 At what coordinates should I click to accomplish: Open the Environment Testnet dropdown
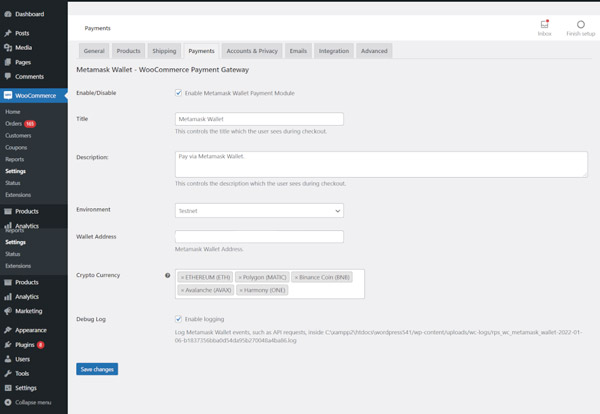pos(259,210)
